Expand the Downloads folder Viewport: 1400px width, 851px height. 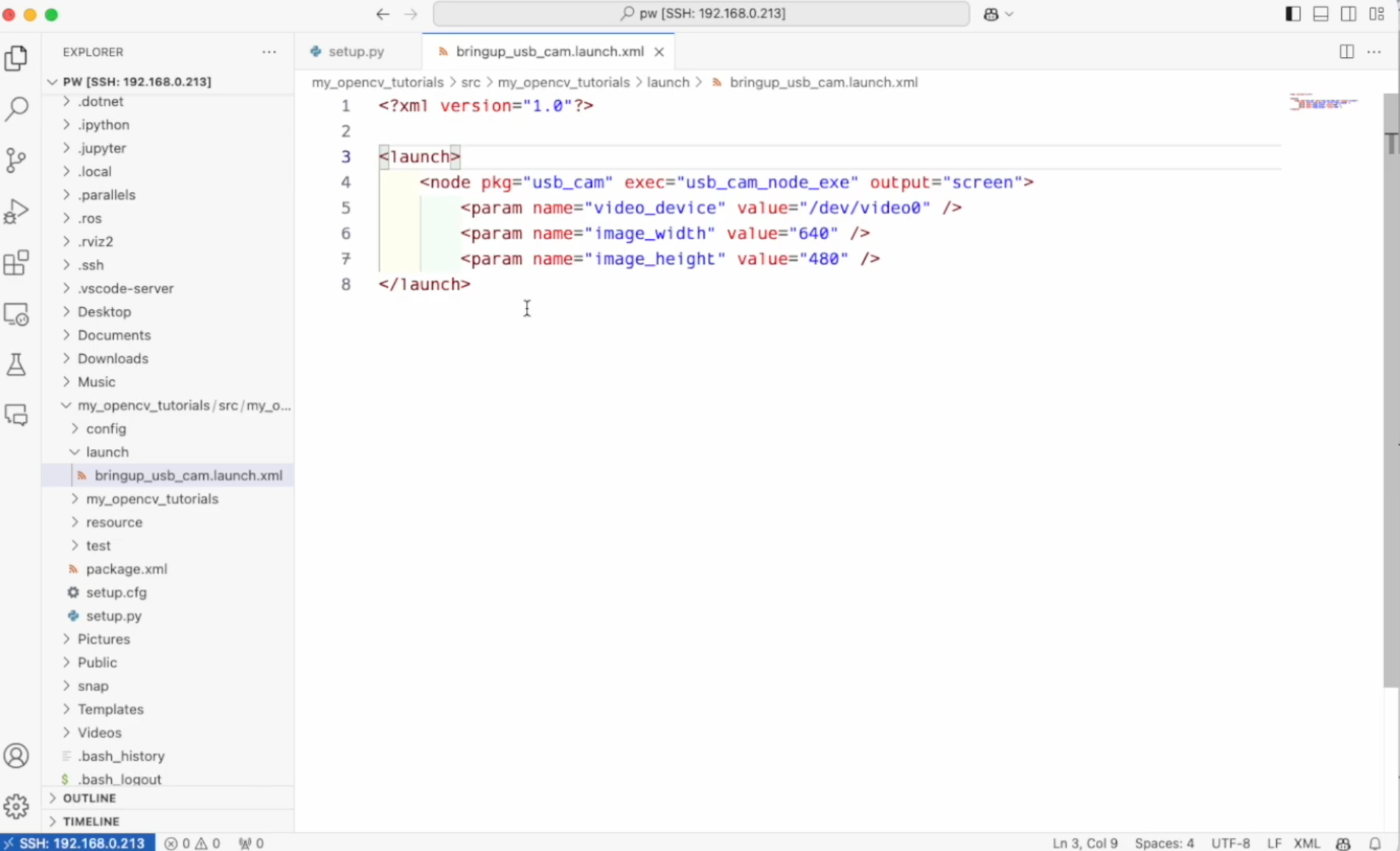point(112,358)
